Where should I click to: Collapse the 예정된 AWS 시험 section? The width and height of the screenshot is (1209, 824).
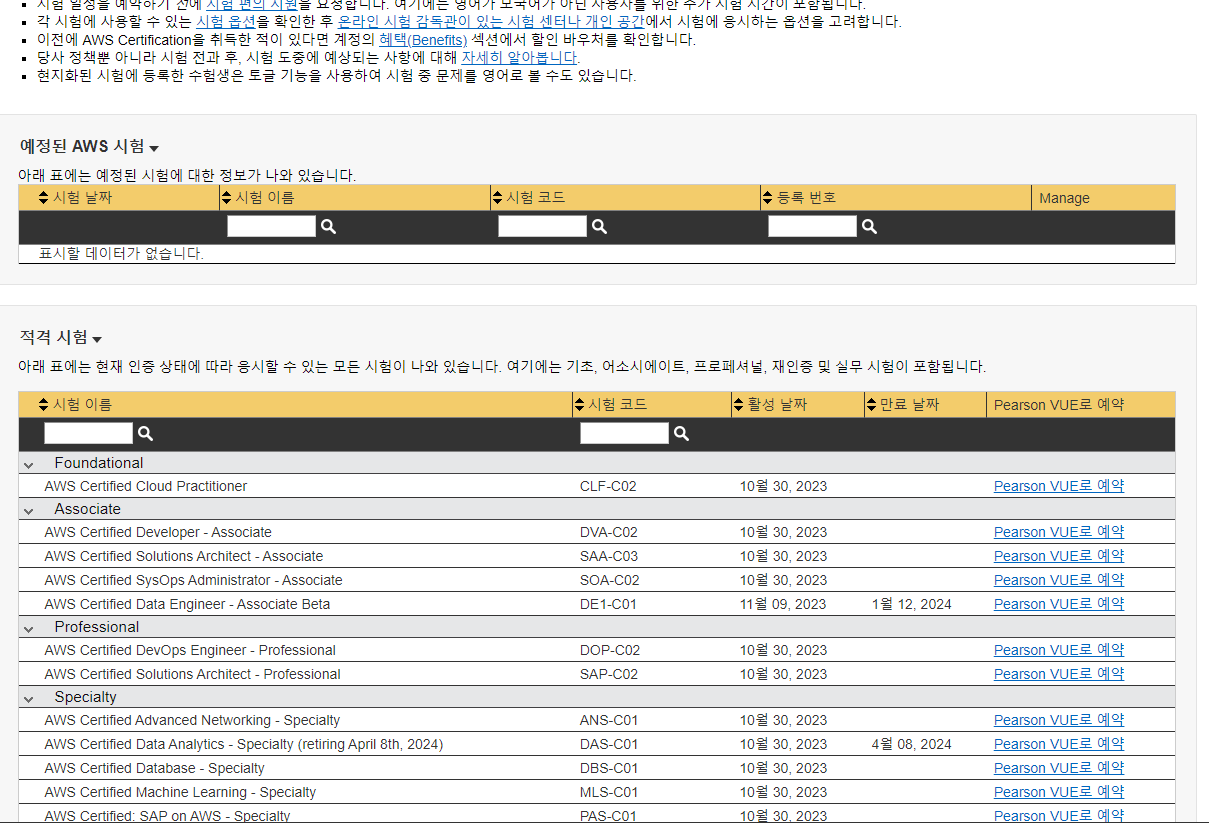pyautogui.click(x=154, y=148)
